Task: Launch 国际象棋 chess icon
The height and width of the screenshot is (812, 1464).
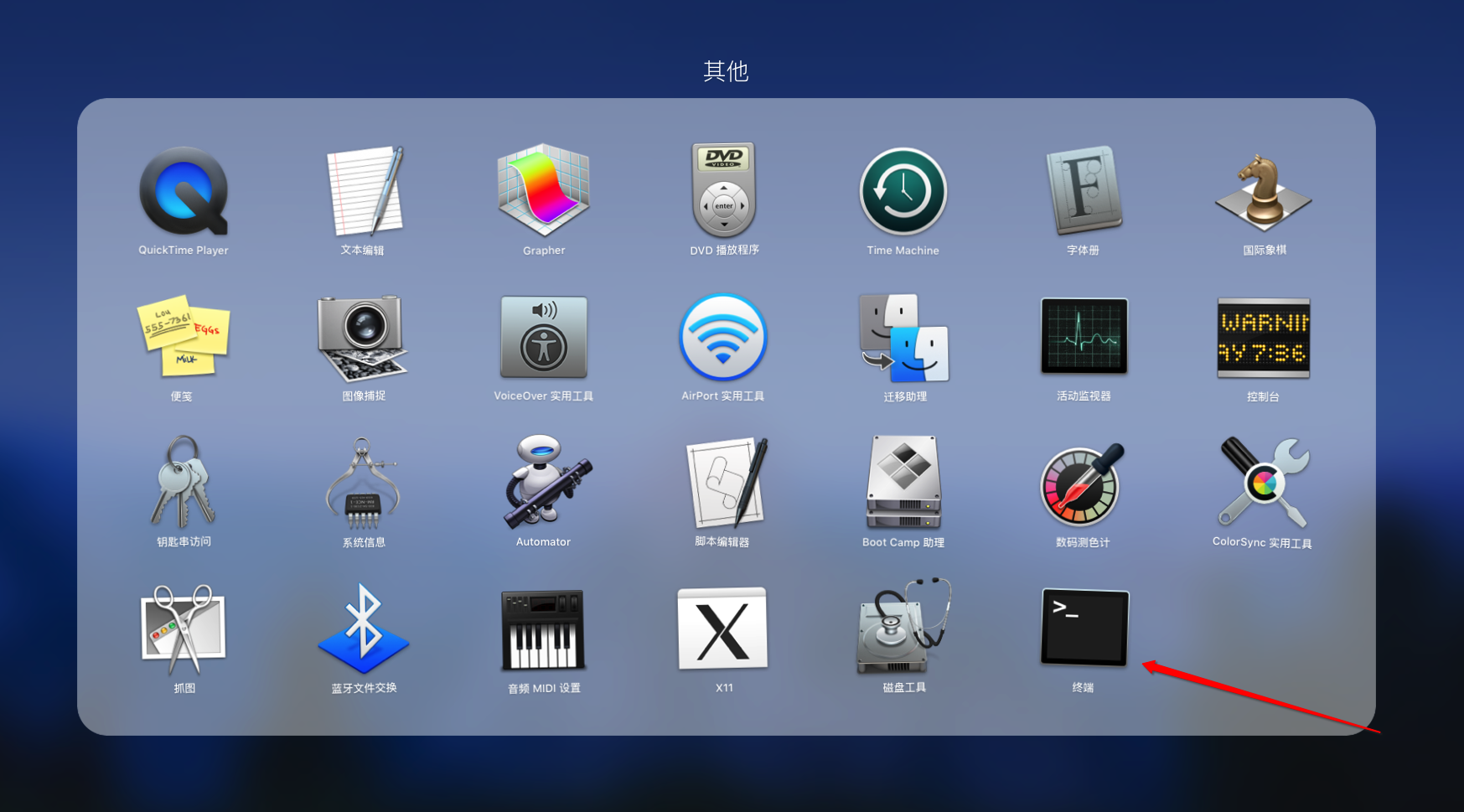Action: [1263, 192]
